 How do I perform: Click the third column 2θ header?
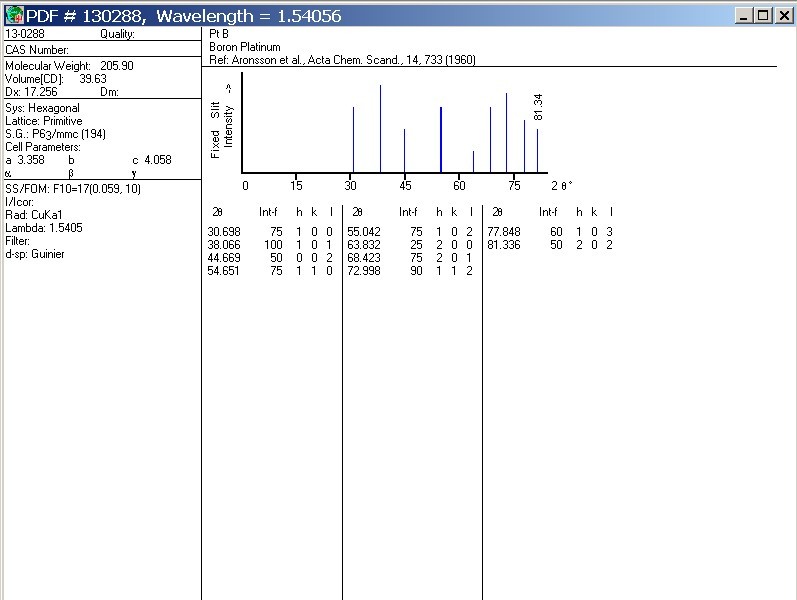coord(498,212)
